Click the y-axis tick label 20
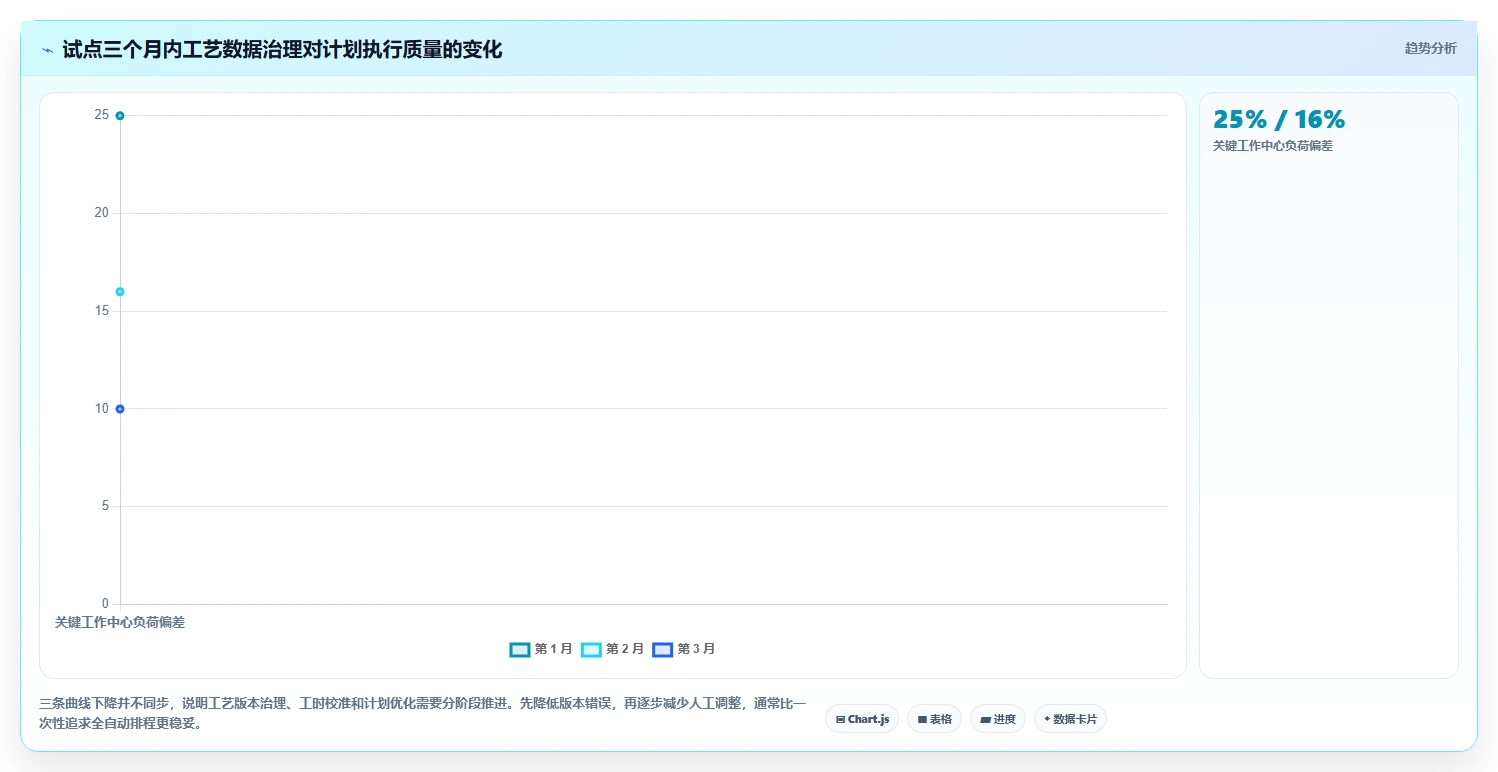Screen dimensions: 1498x772 tap(102, 213)
